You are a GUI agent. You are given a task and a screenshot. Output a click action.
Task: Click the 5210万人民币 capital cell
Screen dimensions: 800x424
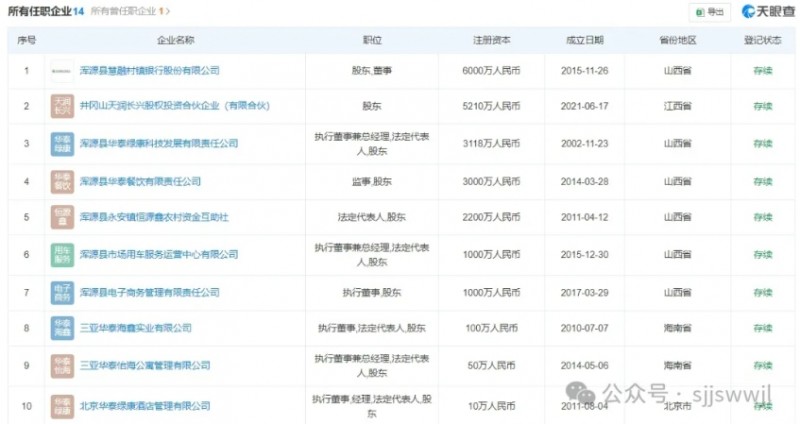(x=491, y=106)
